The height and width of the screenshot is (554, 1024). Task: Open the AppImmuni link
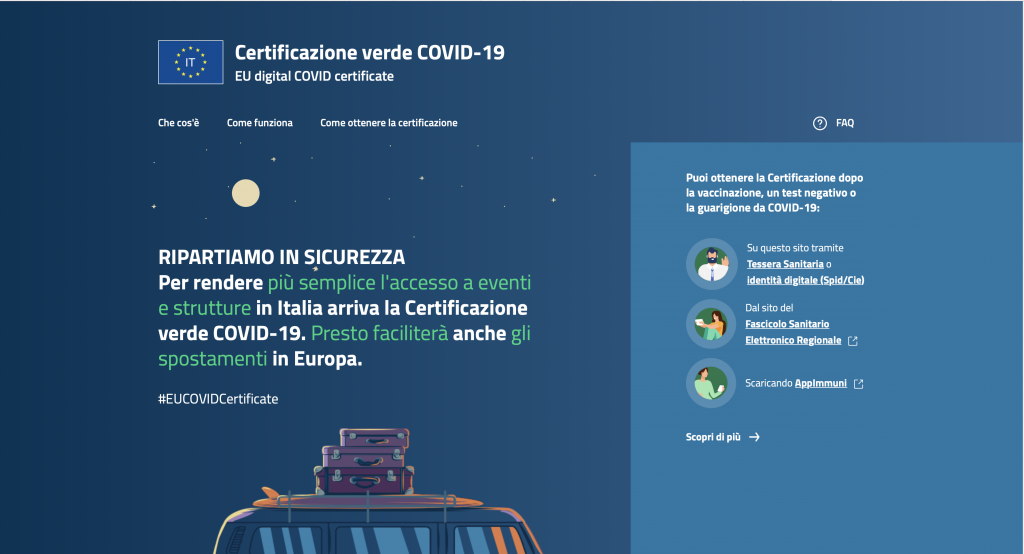click(820, 383)
